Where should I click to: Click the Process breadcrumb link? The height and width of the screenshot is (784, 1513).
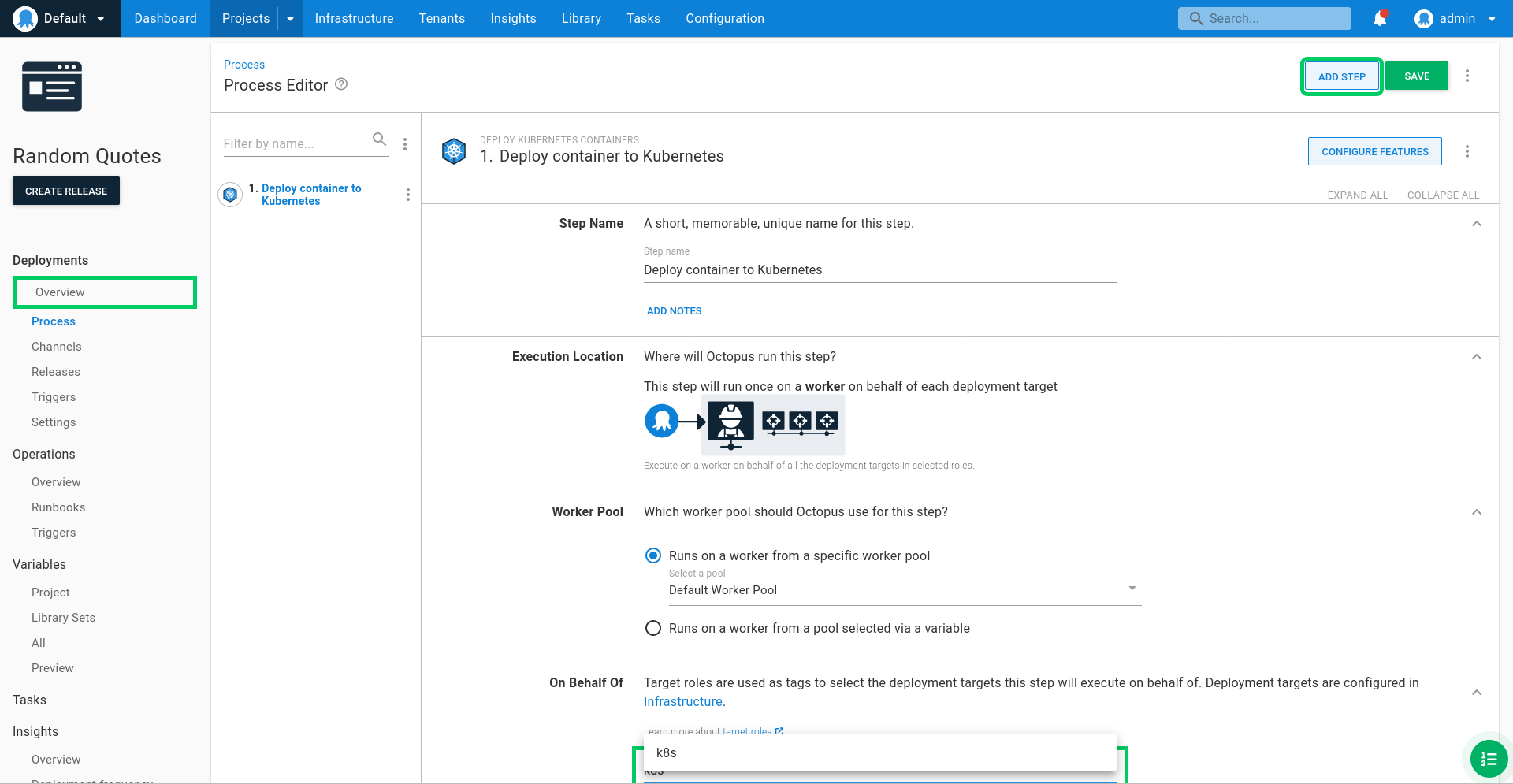(244, 65)
